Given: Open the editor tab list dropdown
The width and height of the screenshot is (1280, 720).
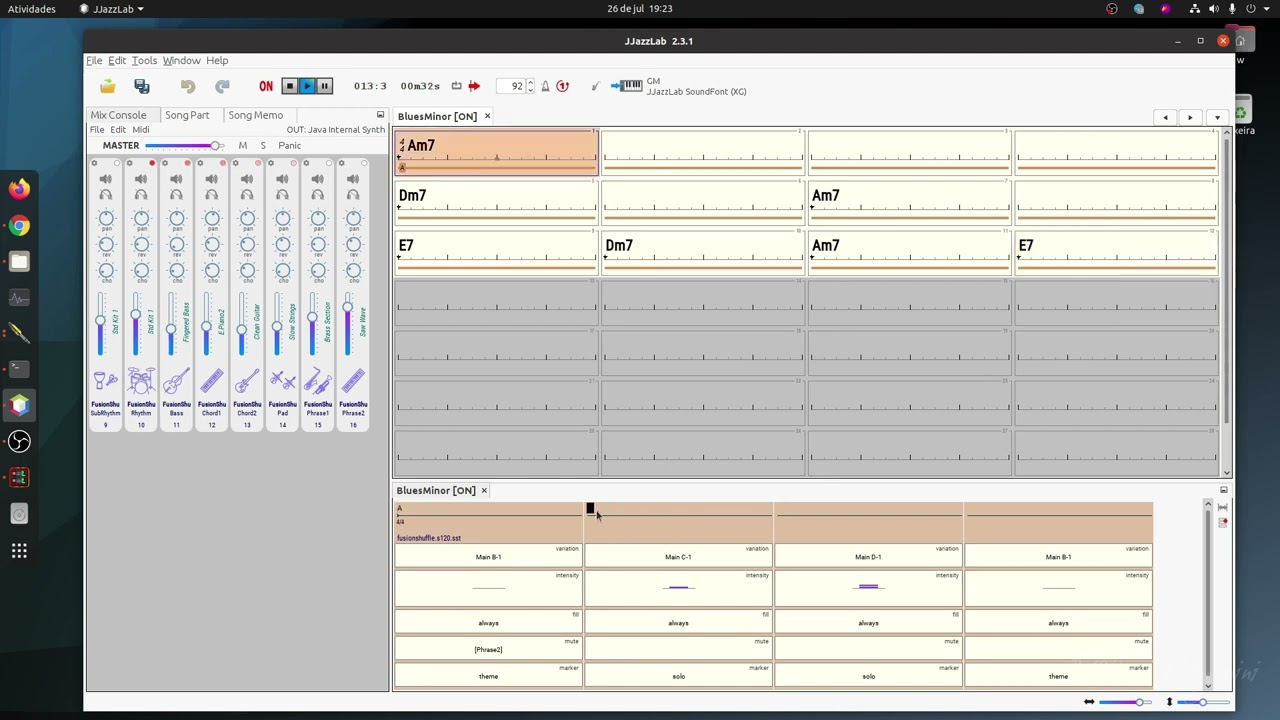Looking at the screenshot, I should click(x=1217, y=117).
